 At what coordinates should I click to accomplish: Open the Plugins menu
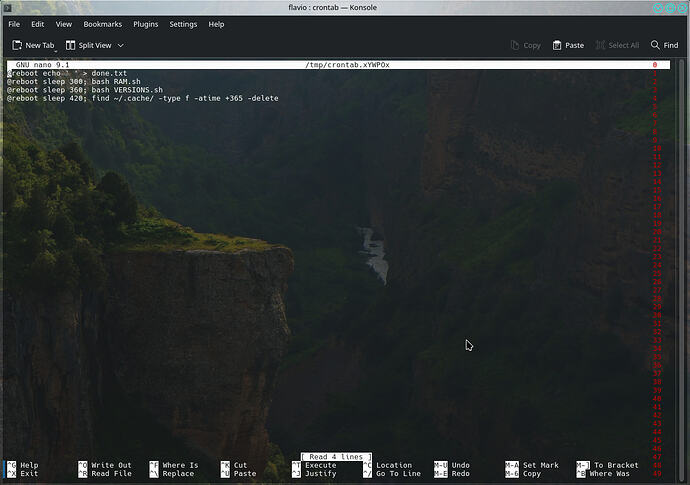[x=146, y=24]
